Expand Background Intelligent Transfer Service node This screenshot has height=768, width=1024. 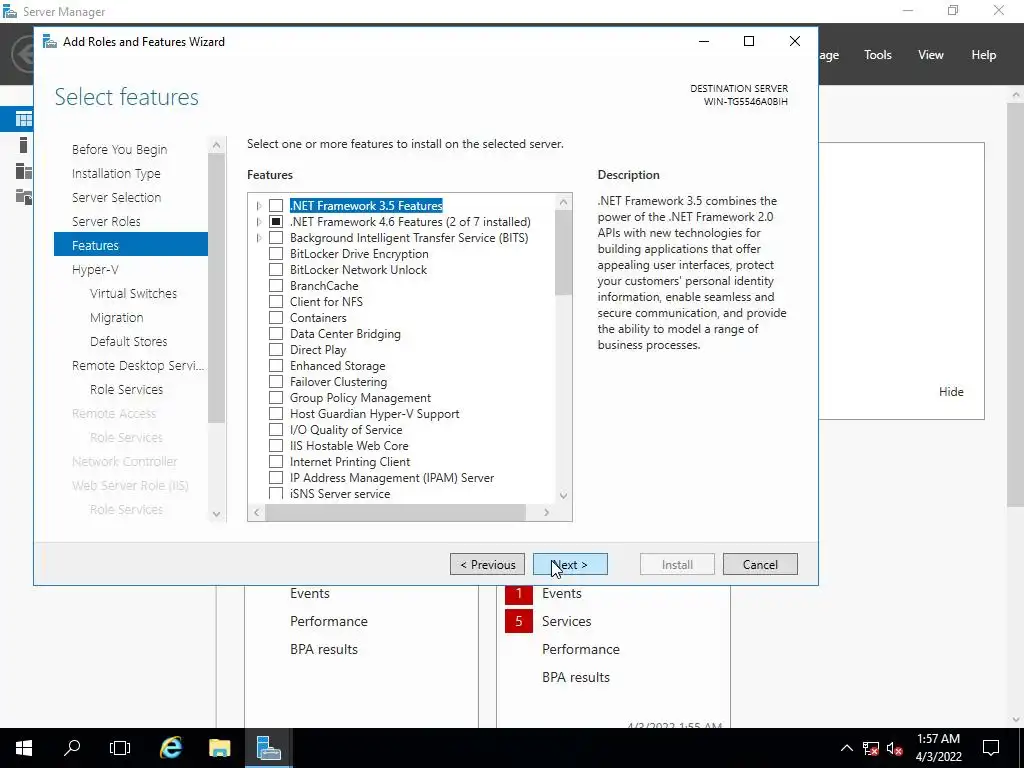click(259, 238)
